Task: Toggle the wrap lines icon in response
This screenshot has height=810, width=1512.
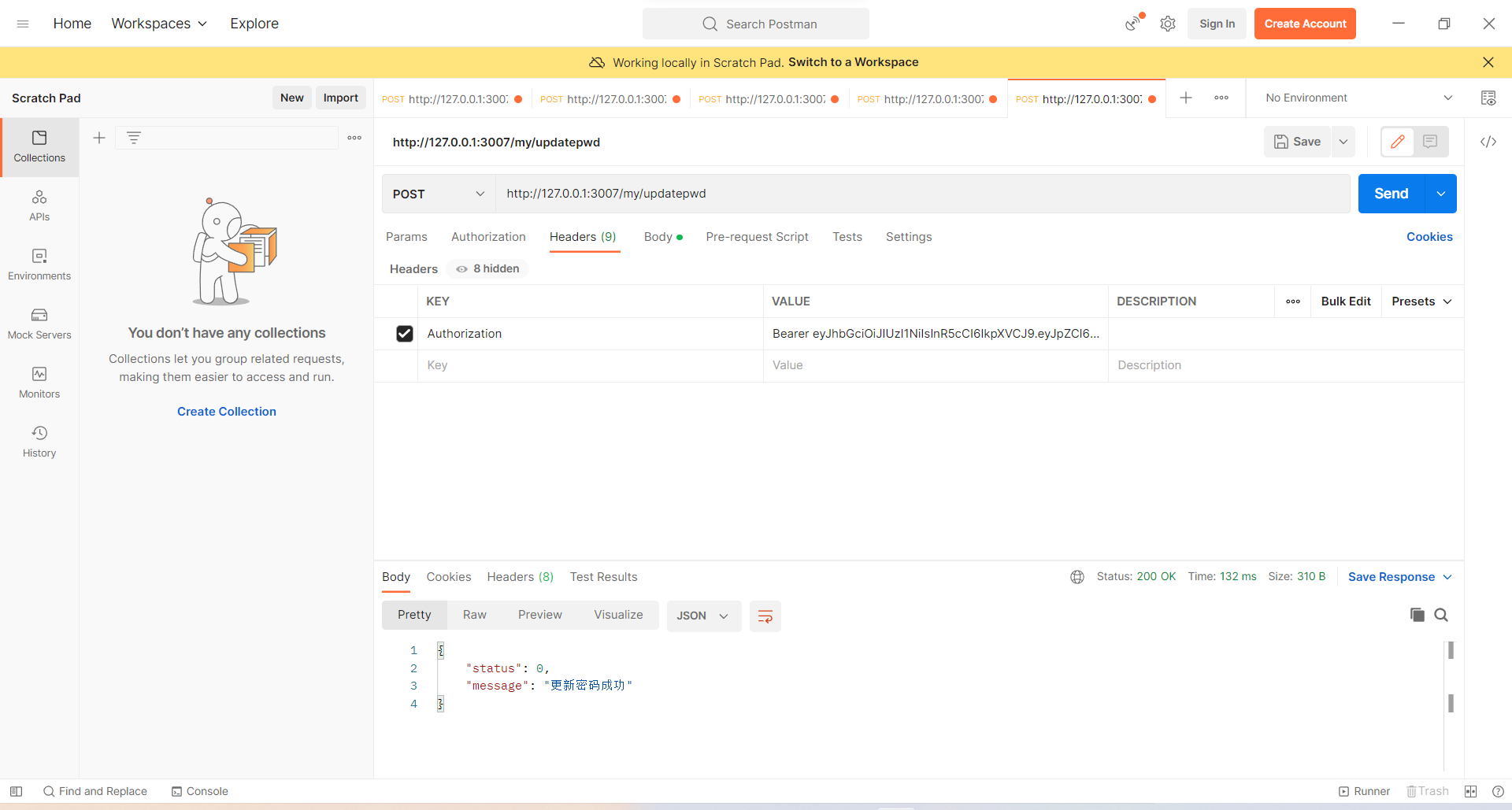Action: [x=765, y=616]
